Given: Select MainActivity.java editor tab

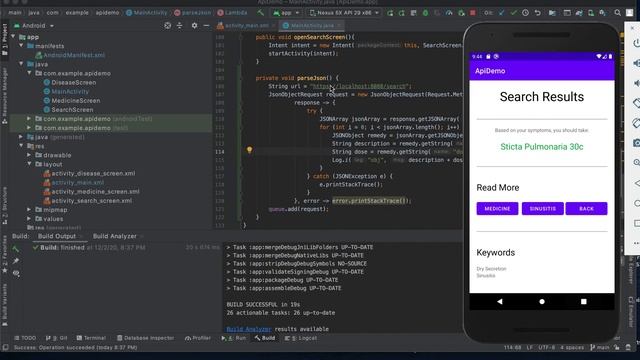Looking at the screenshot, I should click(x=312, y=25).
